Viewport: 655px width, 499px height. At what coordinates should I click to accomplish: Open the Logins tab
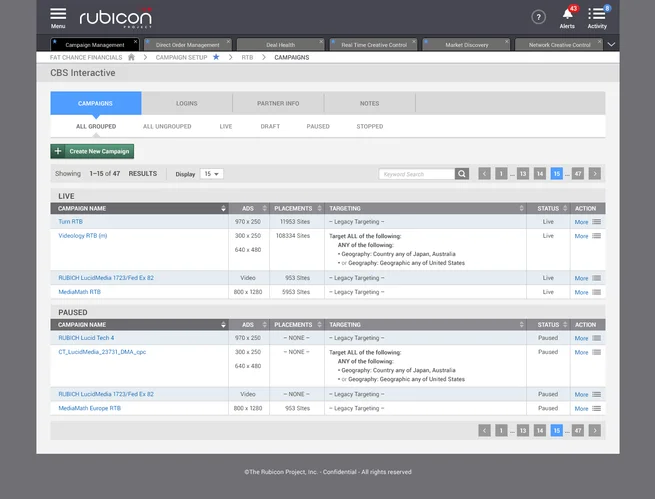pyautogui.click(x=187, y=103)
